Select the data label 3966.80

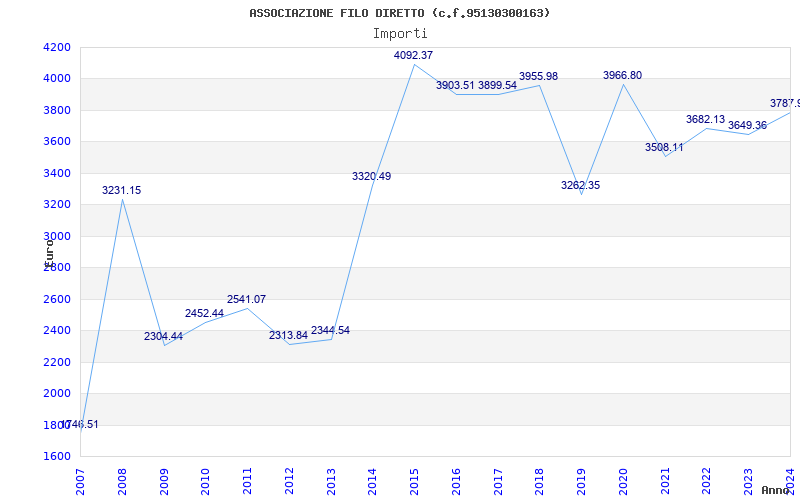point(622,76)
